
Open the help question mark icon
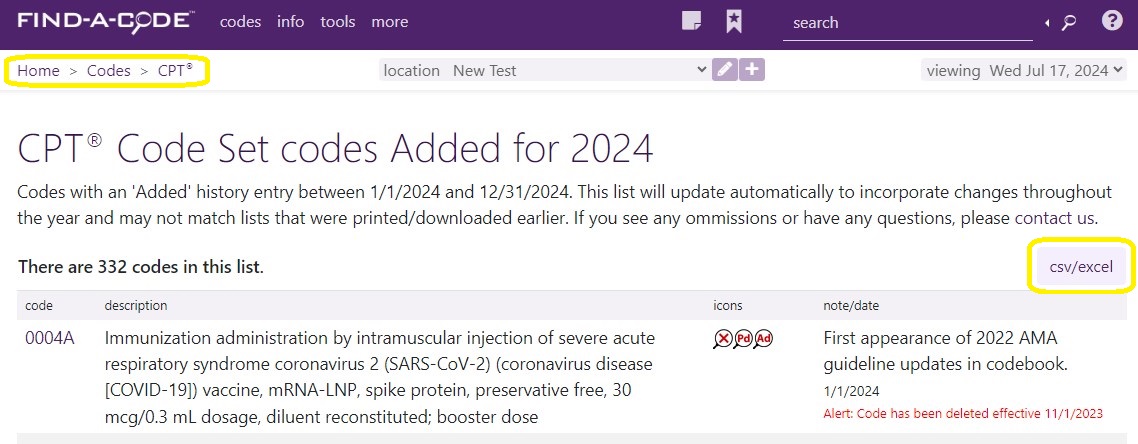(x=1112, y=21)
